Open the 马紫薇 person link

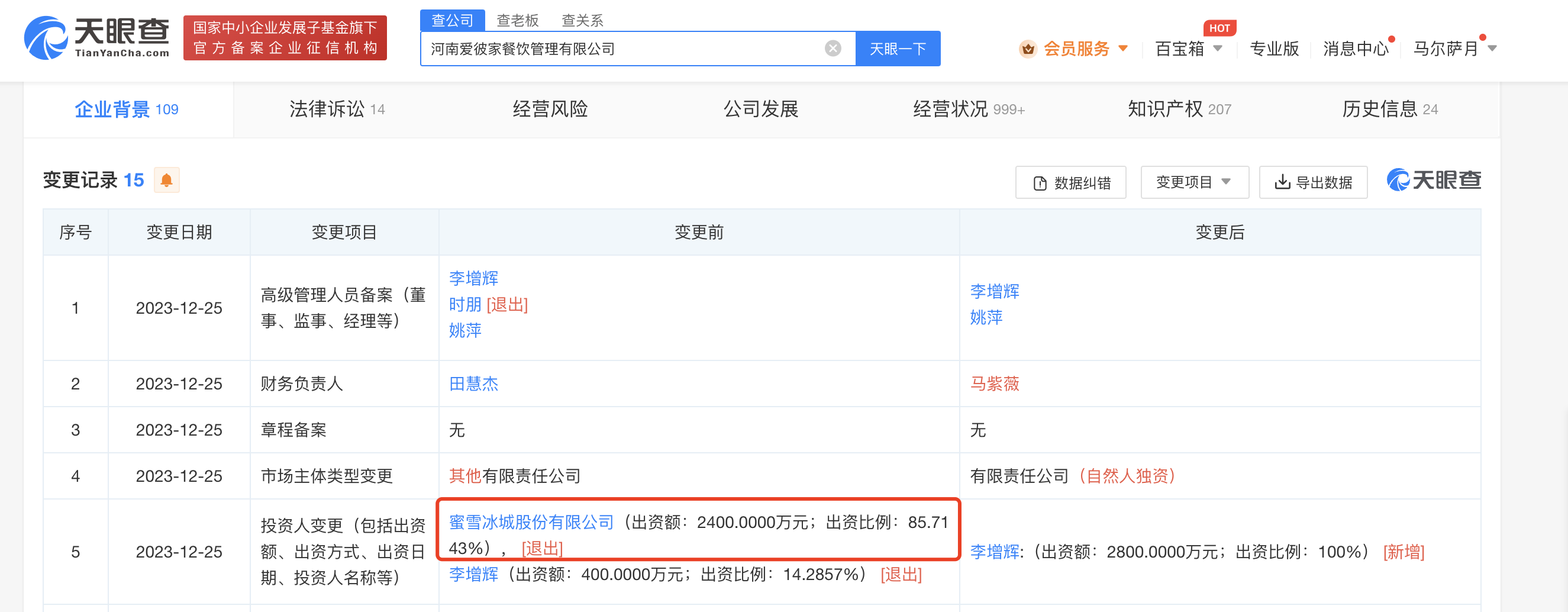coord(994,384)
